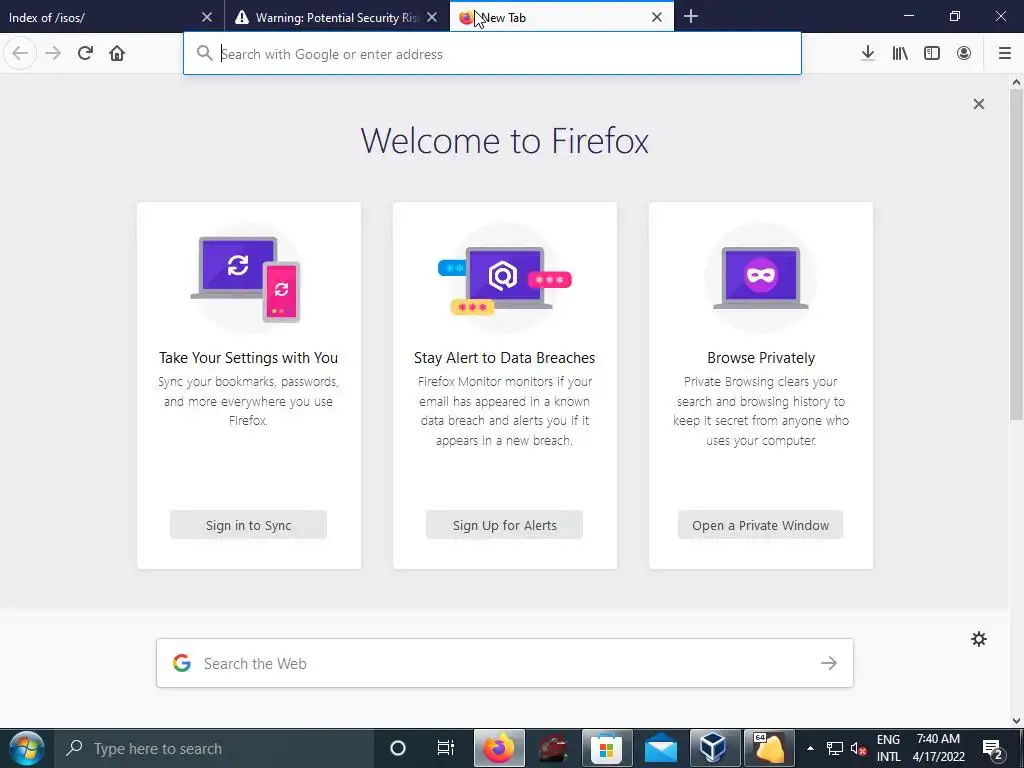The width and height of the screenshot is (1024, 768).
Task: Open VirtualBox cube icon in taskbar
Action: coord(715,748)
